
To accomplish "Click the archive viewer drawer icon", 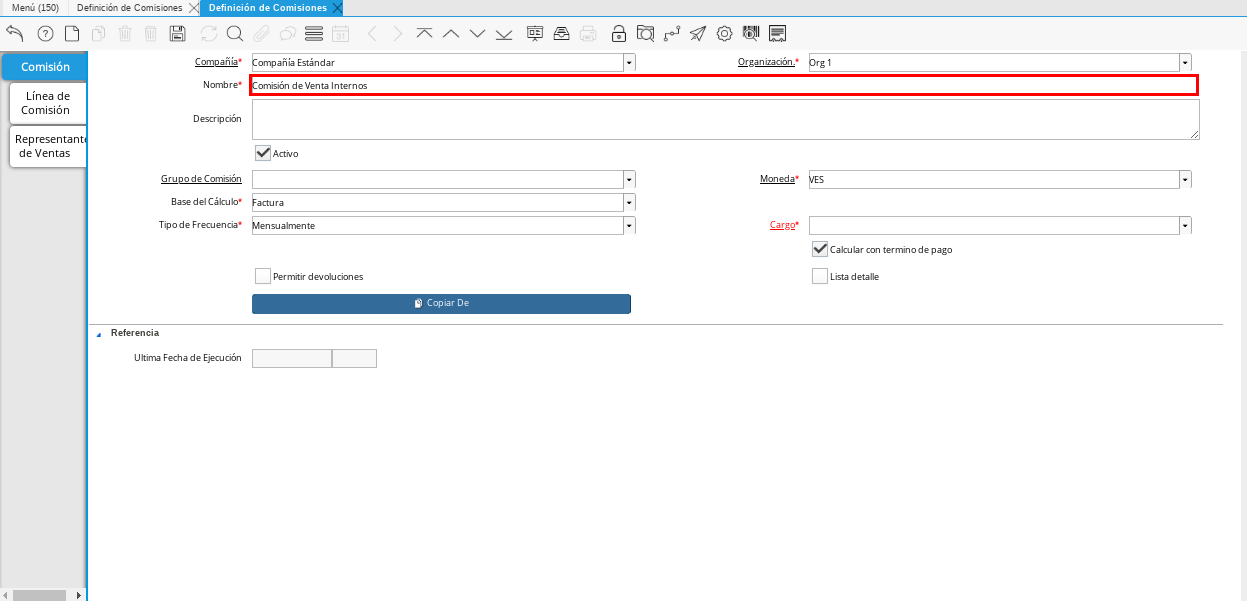I will click(x=561, y=33).
